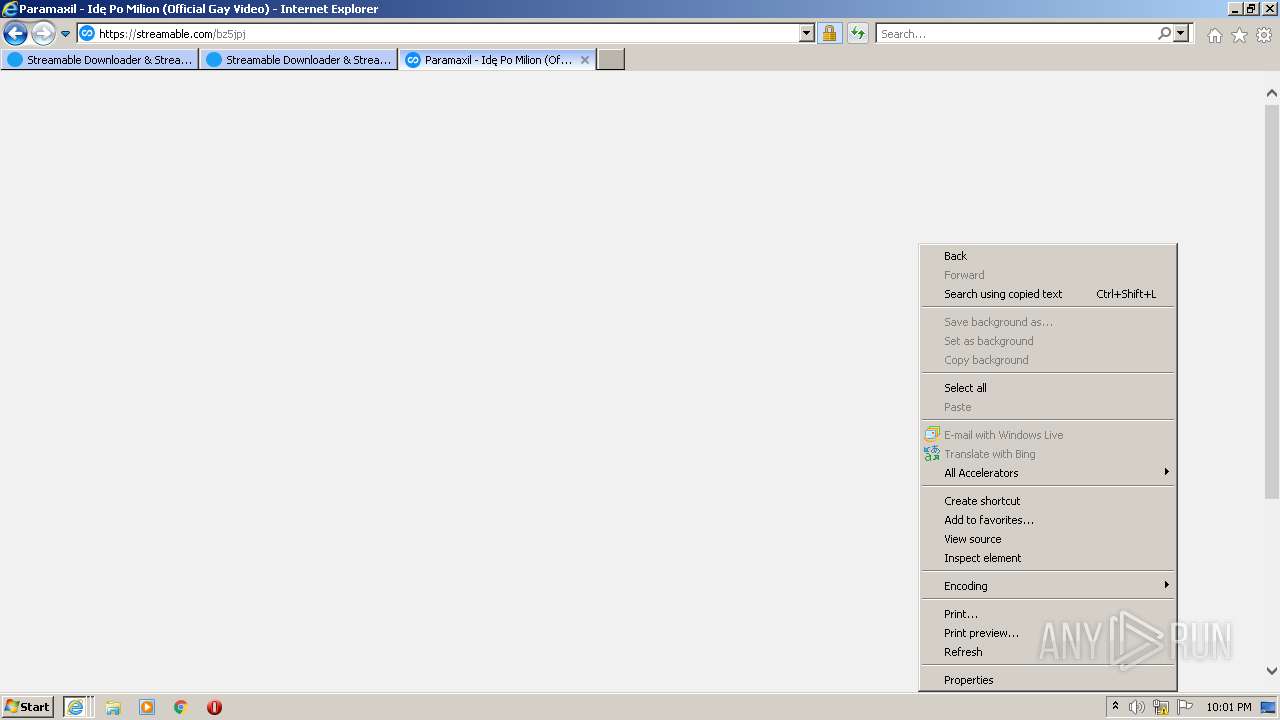
Task: Click the red antivirus taskbar icon
Action: (x=214, y=707)
